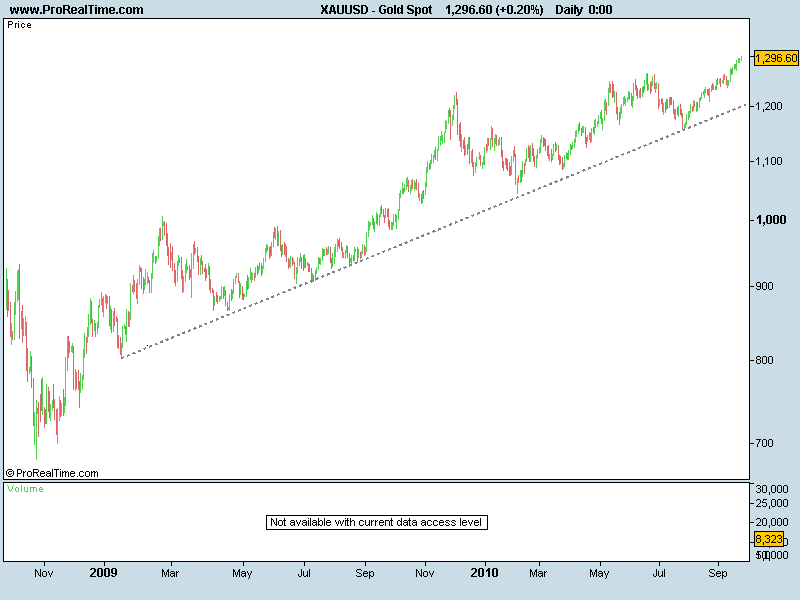Click the 25,000 volume axis label
This screenshot has width=800, height=600.
[x=772, y=504]
